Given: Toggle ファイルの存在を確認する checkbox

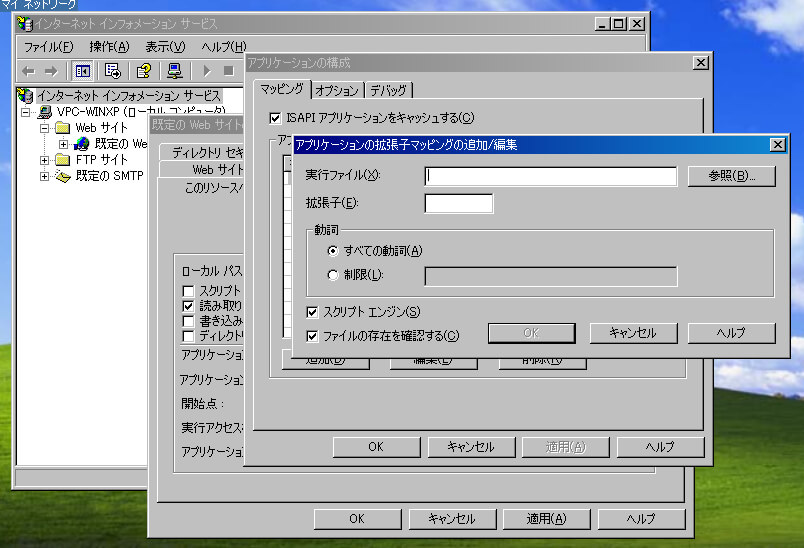Looking at the screenshot, I should click(x=313, y=336).
